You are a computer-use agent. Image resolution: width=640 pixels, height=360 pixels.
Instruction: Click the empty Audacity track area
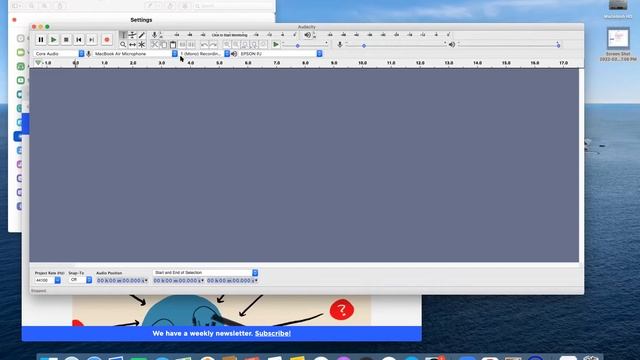point(304,165)
